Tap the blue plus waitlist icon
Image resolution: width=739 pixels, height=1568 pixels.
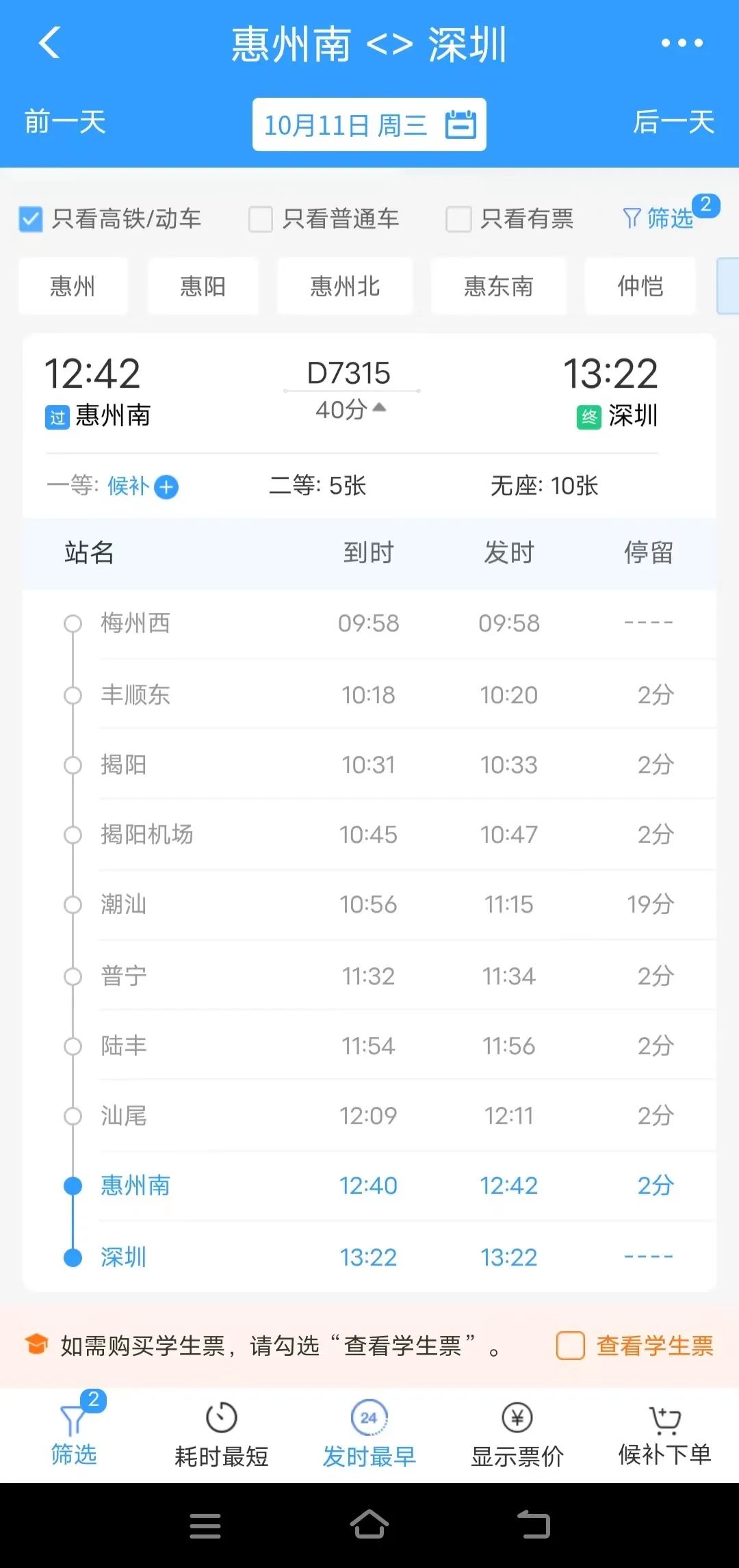(166, 487)
